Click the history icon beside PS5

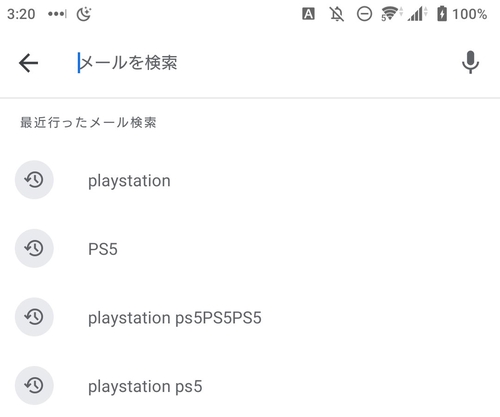34,248
